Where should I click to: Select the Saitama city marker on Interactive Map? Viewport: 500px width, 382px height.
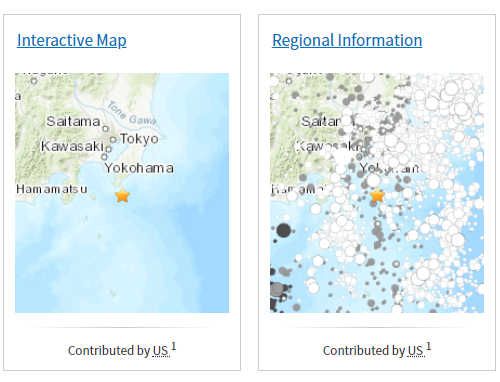point(106,128)
